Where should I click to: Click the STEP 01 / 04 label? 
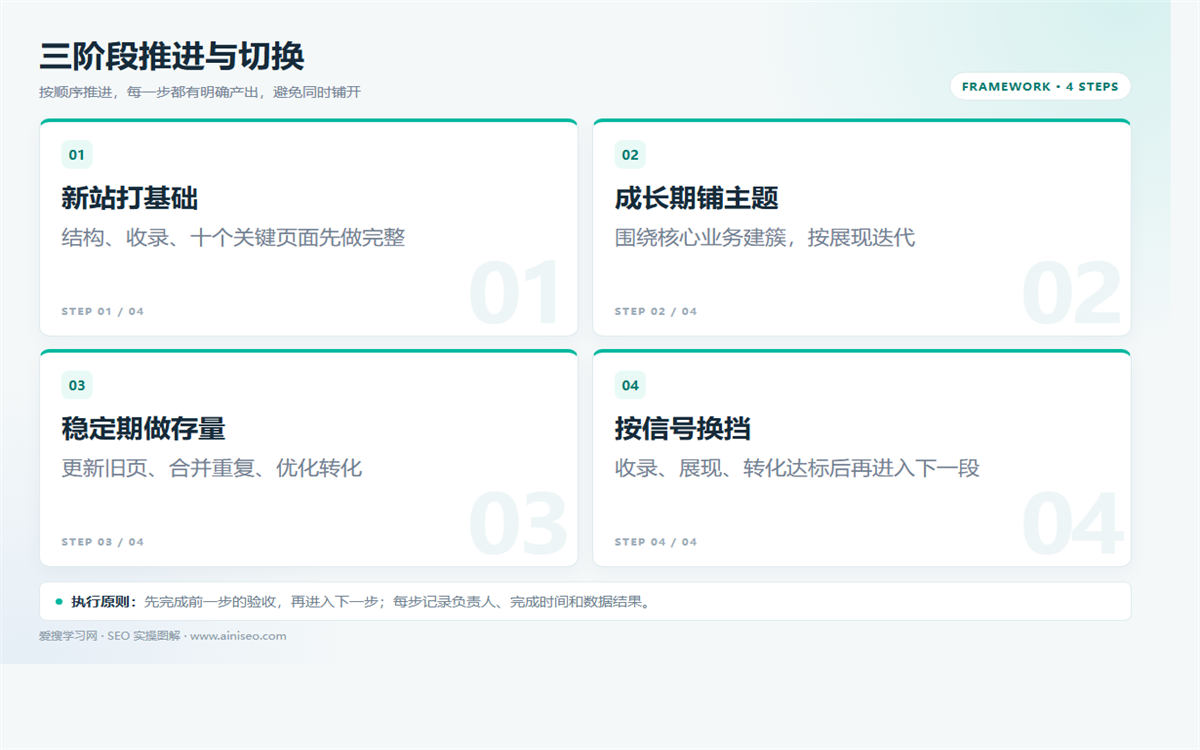coord(103,311)
